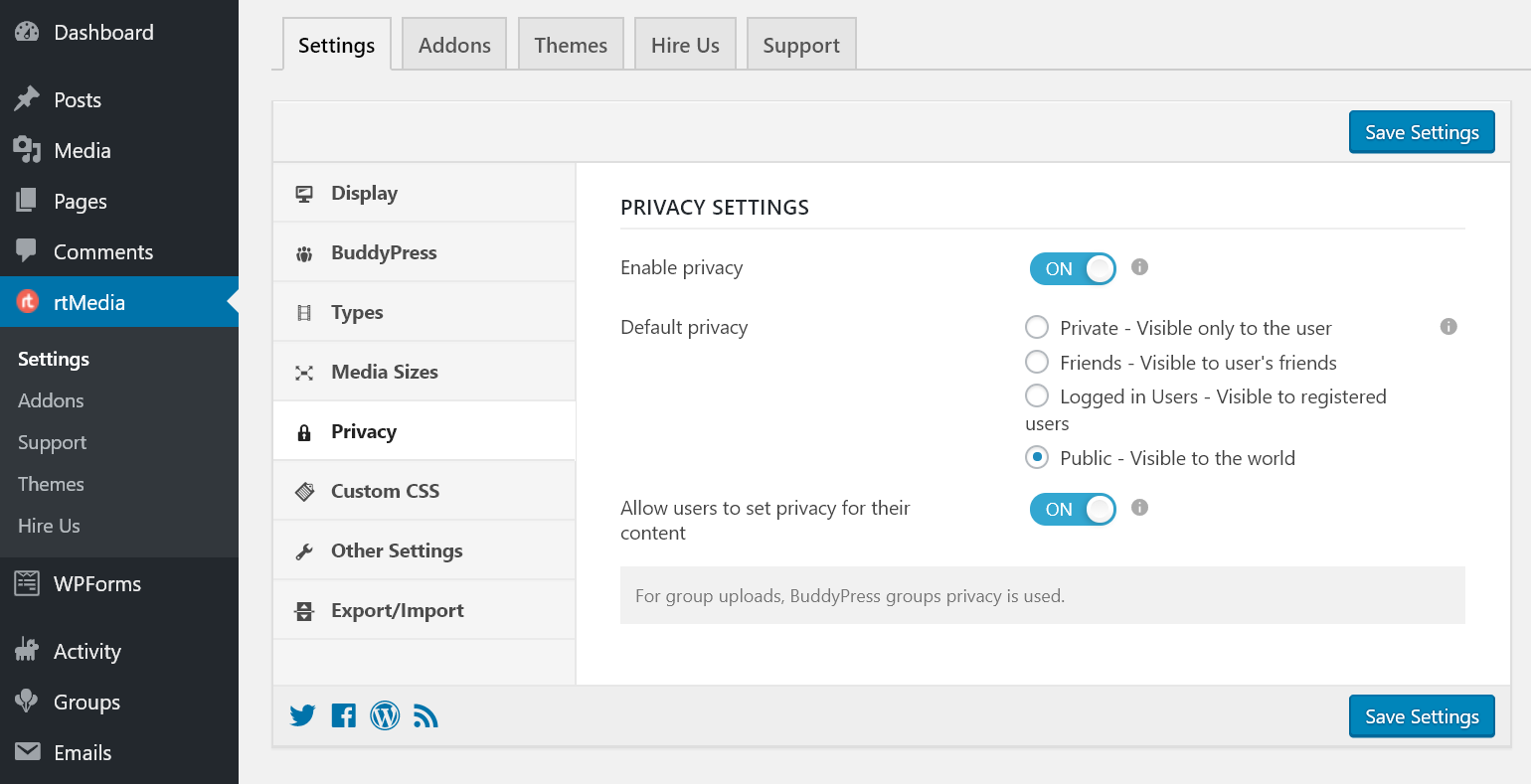The image size is (1531, 784).
Task: Click the WordPress logo icon near footer
Action: (385, 715)
